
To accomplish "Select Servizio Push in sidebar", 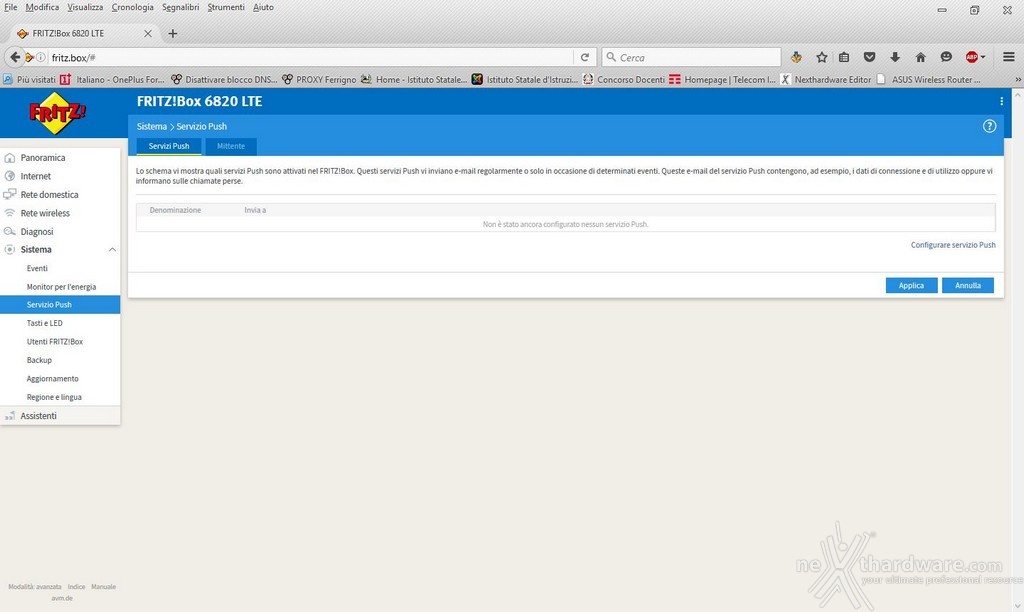I will 60,304.
